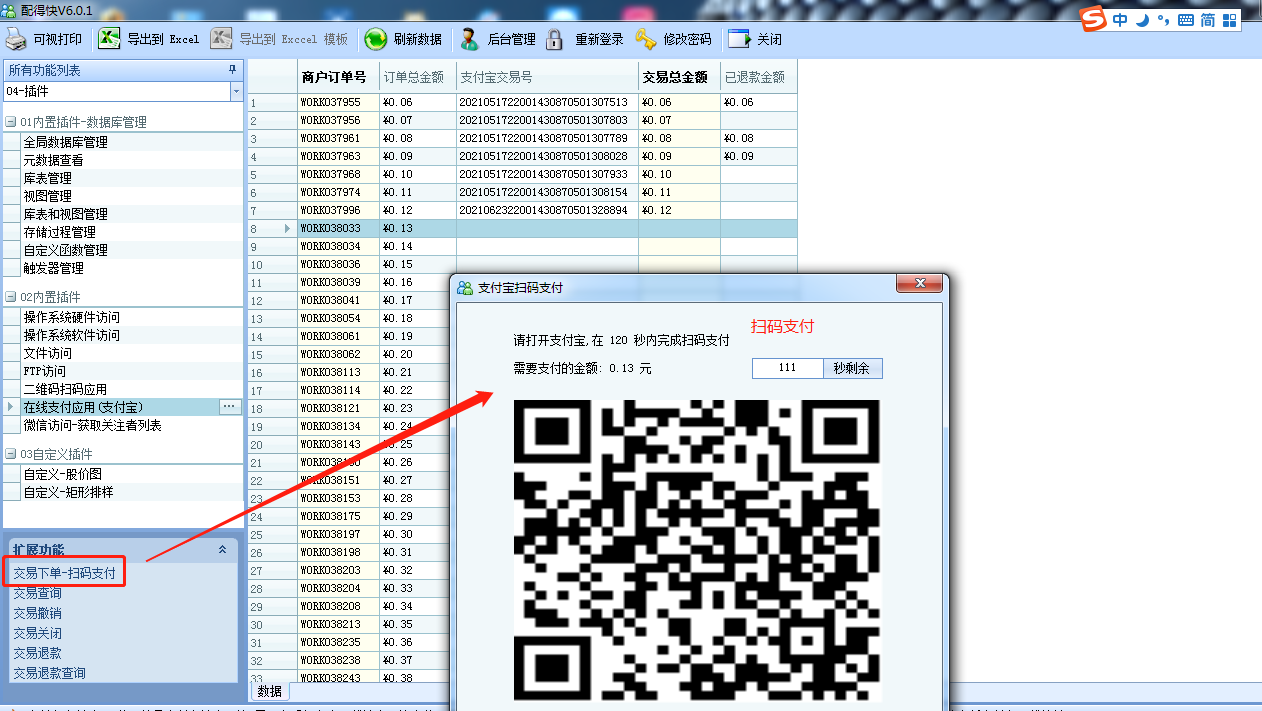Click the 交易退款查询 link
1262x711 pixels.
point(49,673)
